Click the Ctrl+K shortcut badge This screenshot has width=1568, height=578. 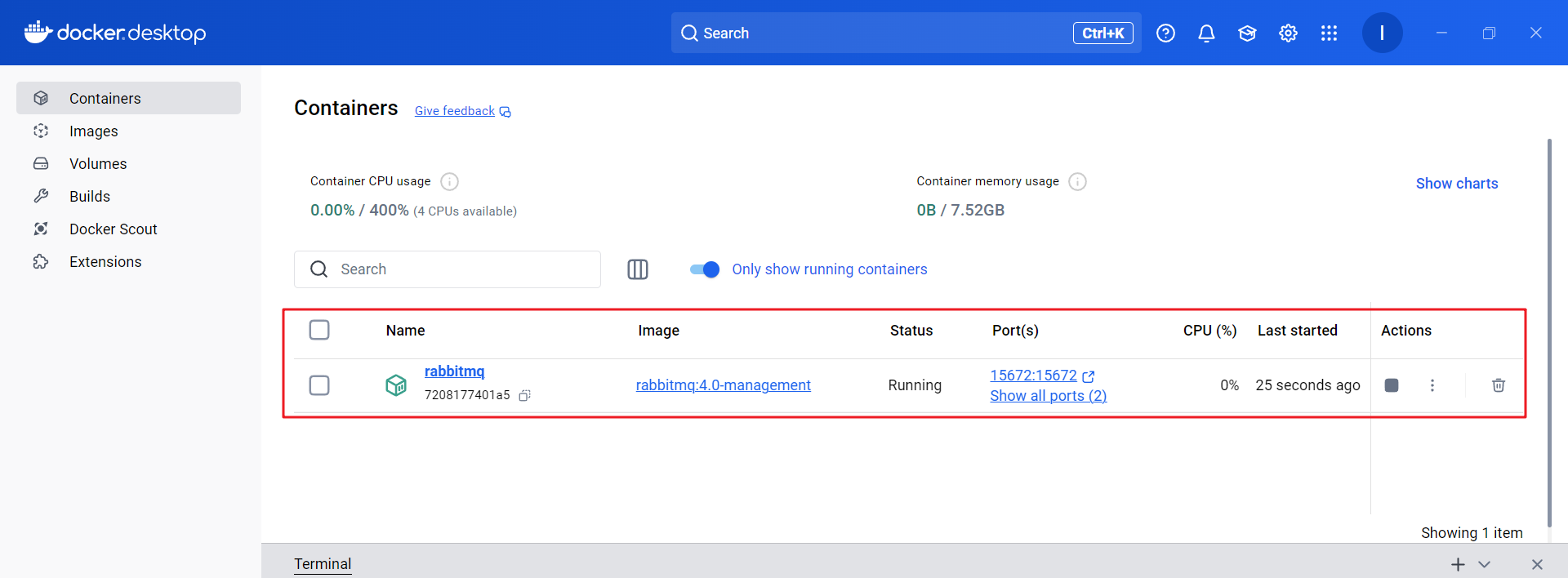click(1102, 33)
